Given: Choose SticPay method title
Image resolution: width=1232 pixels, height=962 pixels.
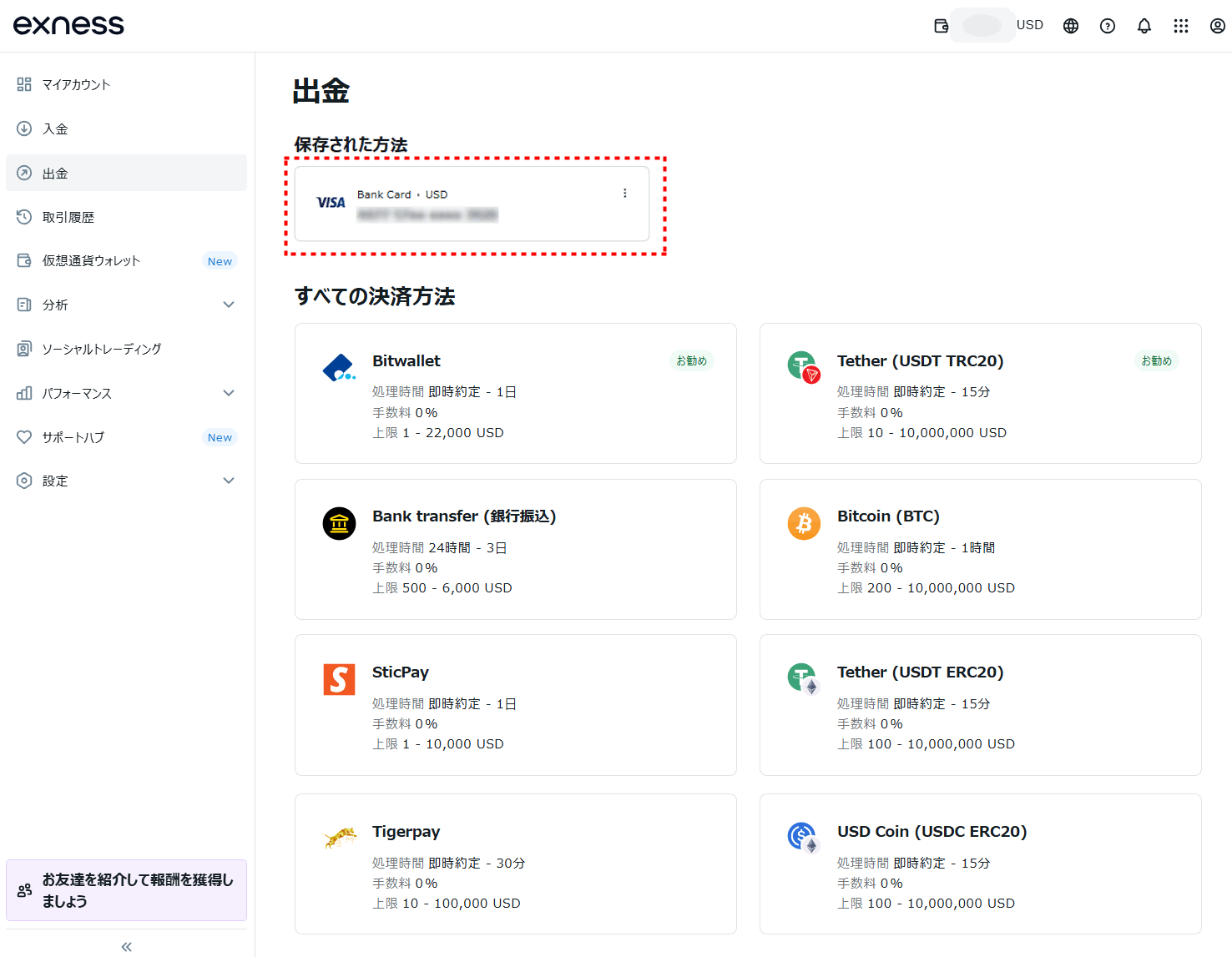Looking at the screenshot, I should click(401, 672).
